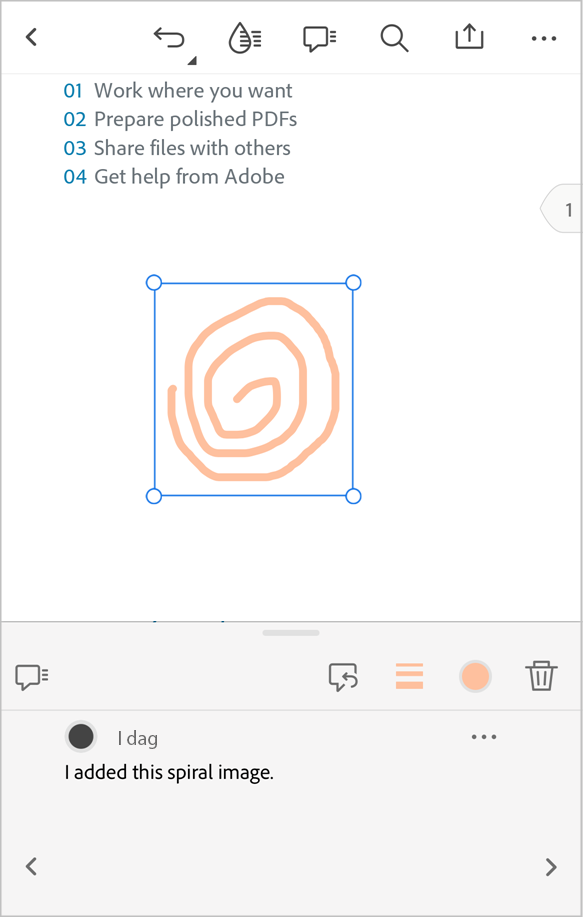The width and height of the screenshot is (583, 917).
Task: Select the color and appearance tool icon
Action: pyautogui.click(x=244, y=37)
